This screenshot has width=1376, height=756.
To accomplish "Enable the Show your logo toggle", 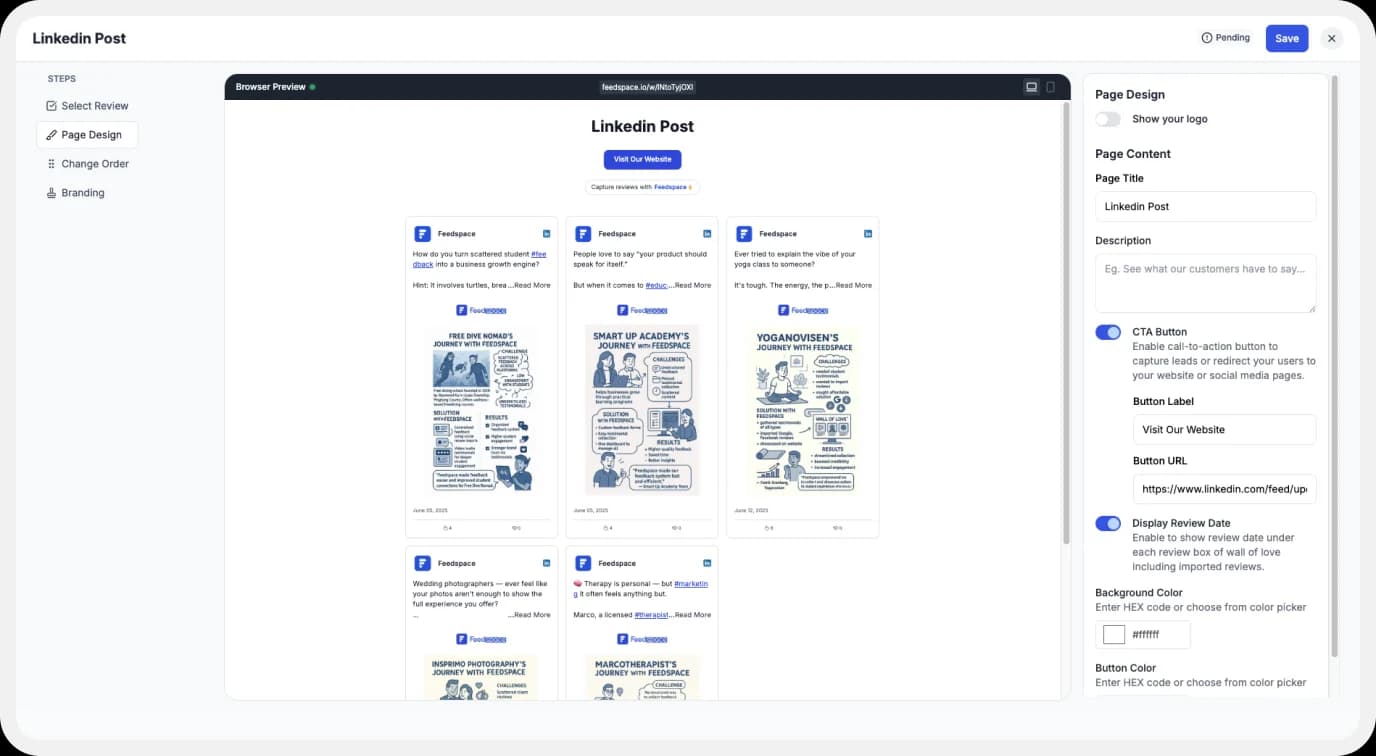I will pos(1108,119).
